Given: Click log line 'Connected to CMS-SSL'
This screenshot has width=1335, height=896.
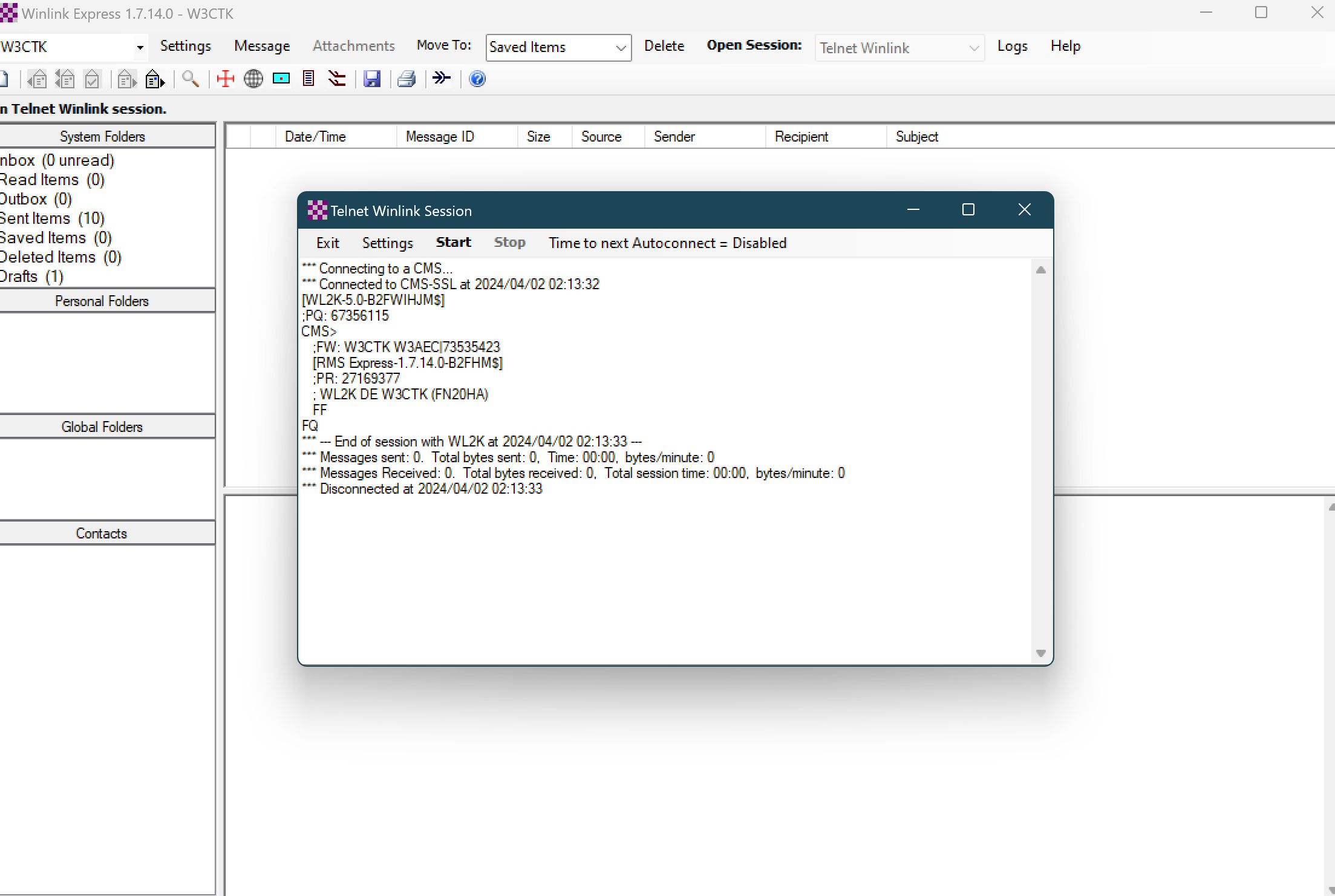Looking at the screenshot, I should (x=450, y=284).
